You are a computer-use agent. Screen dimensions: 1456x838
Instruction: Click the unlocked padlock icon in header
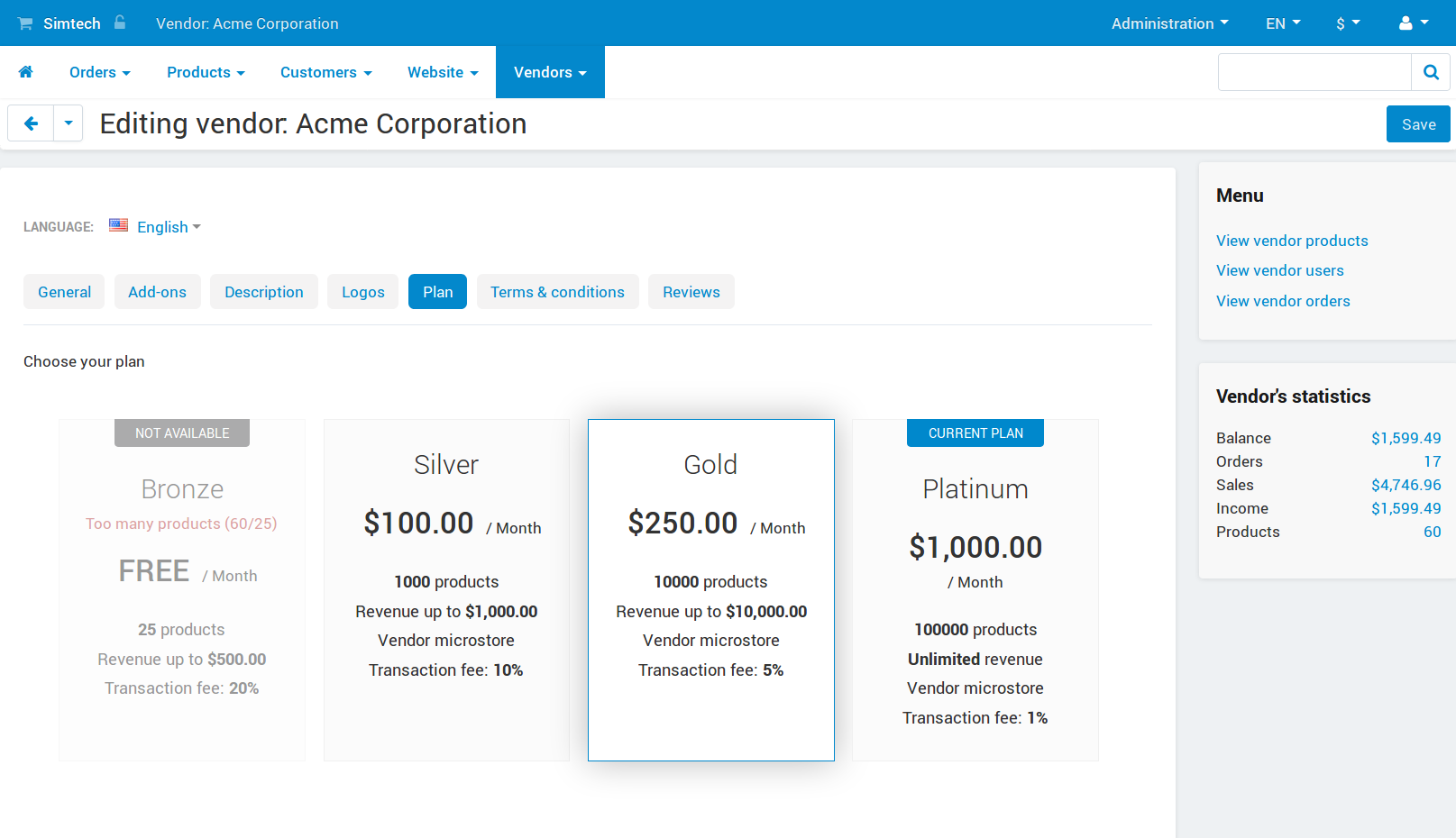pyautogui.click(x=120, y=23)
